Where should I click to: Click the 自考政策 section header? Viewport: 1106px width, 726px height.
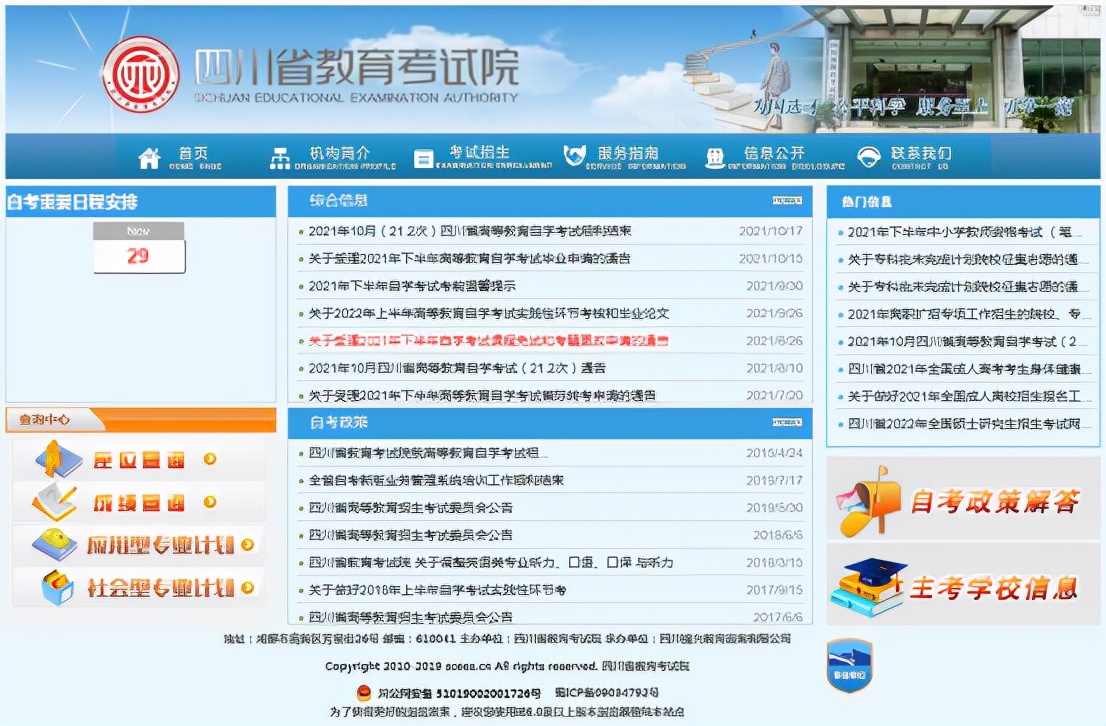click(x=550, y=423)
